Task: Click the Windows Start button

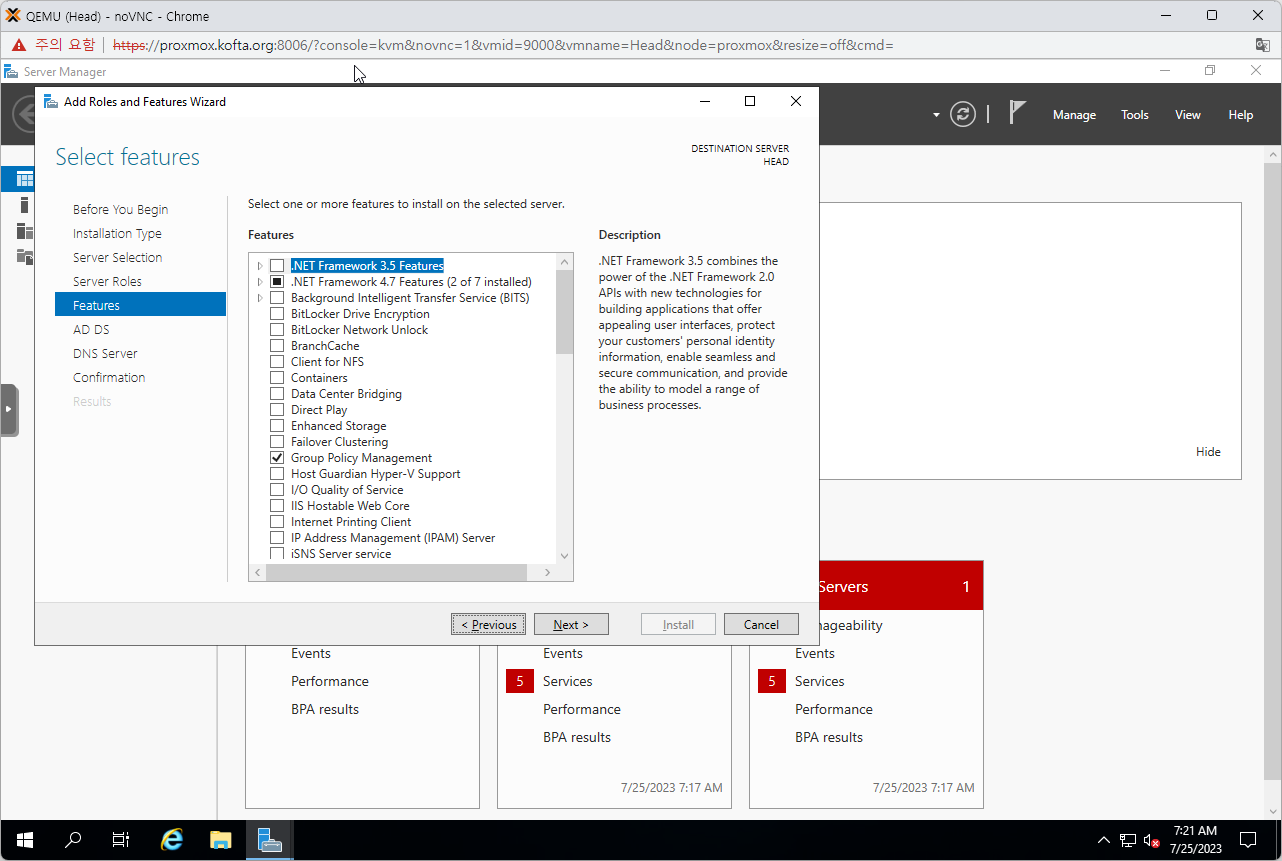Action: tap(25, 840)
